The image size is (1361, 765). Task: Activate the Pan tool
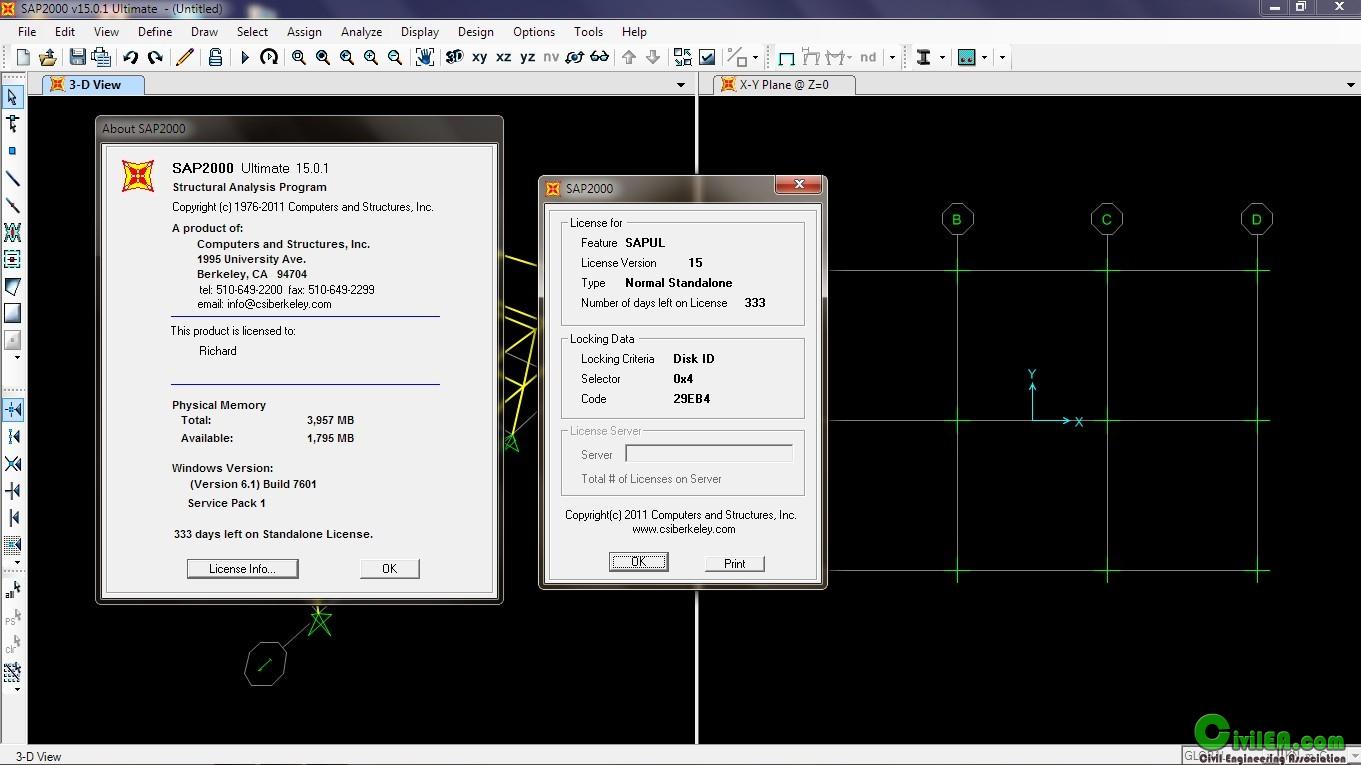tap(424, 57)
